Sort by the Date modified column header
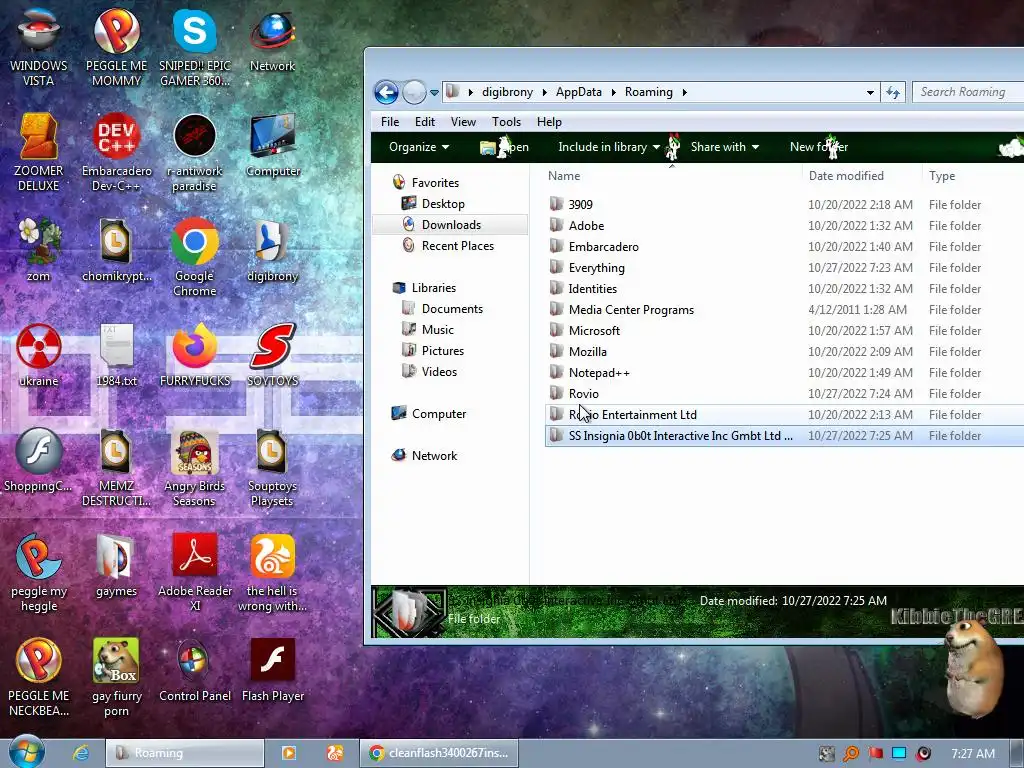 click(x=861, y=176)
